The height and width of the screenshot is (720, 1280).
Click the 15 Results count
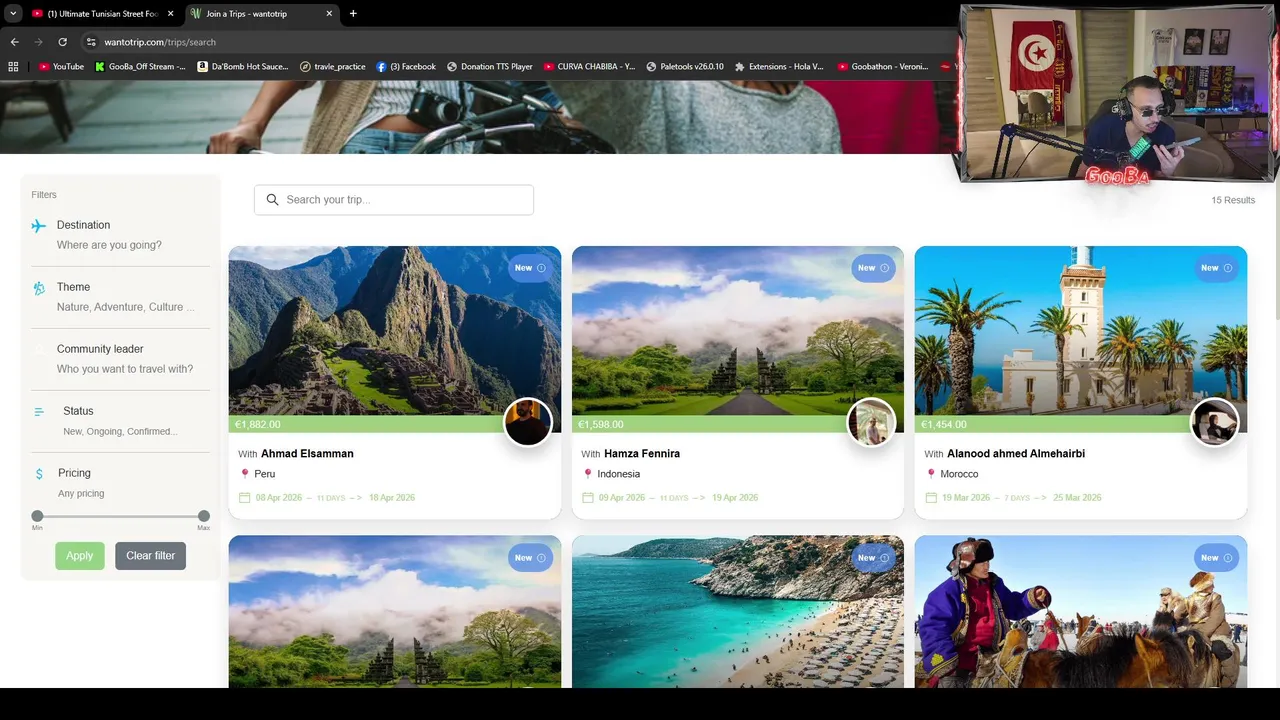click(1233, 200)
